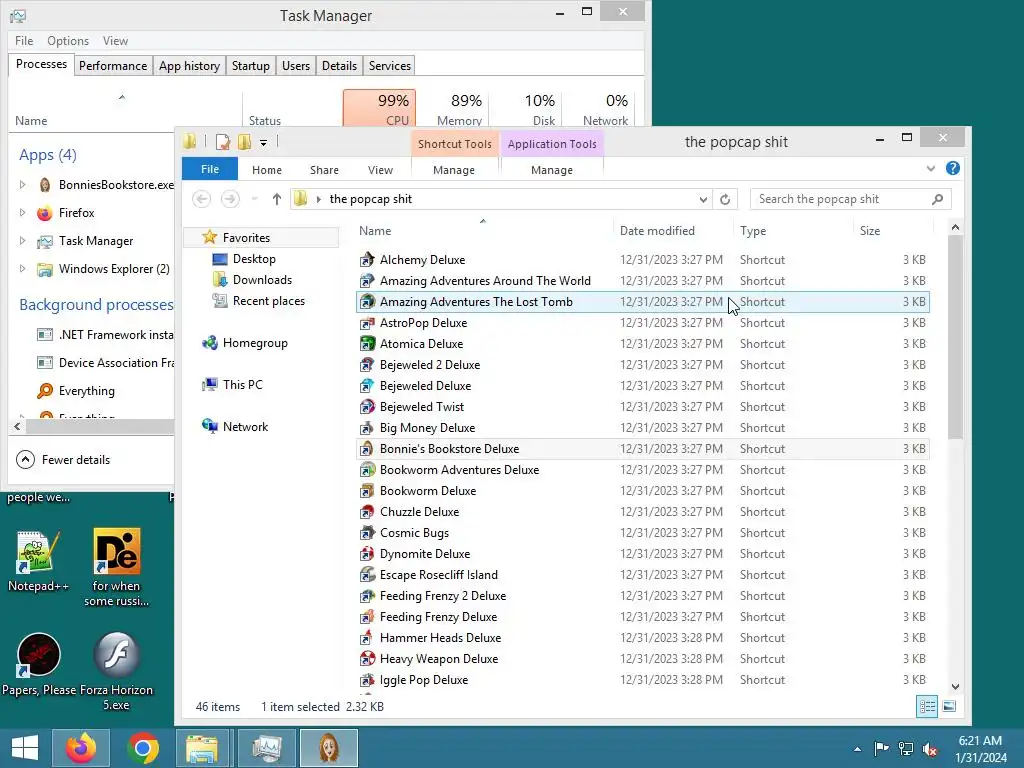1024x768 pixels.
Task: Open the Startup tab
Action: (x=251, y=66)
